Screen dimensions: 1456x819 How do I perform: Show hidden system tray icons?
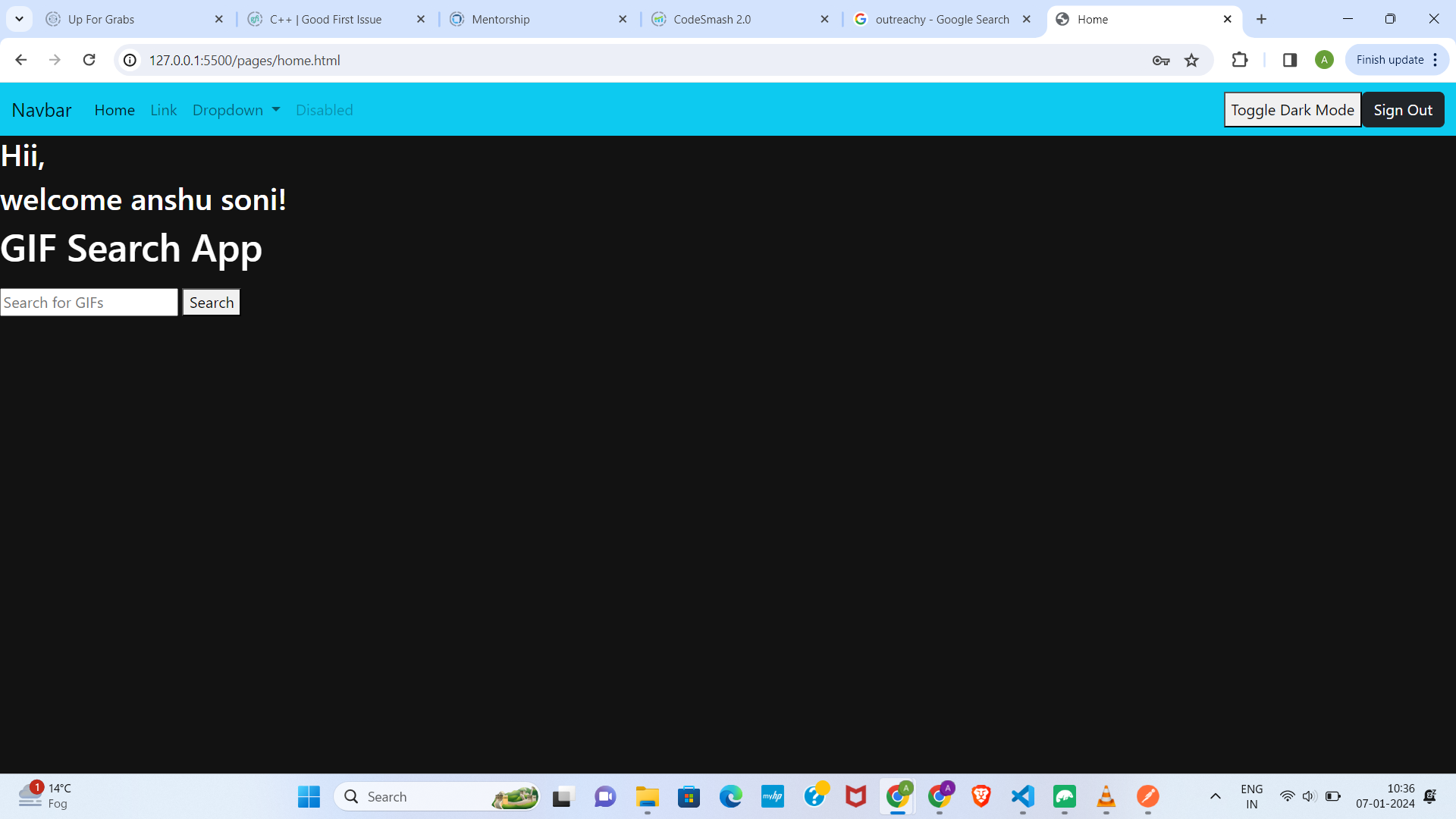pyautogui.click(x=1215, y=796)
